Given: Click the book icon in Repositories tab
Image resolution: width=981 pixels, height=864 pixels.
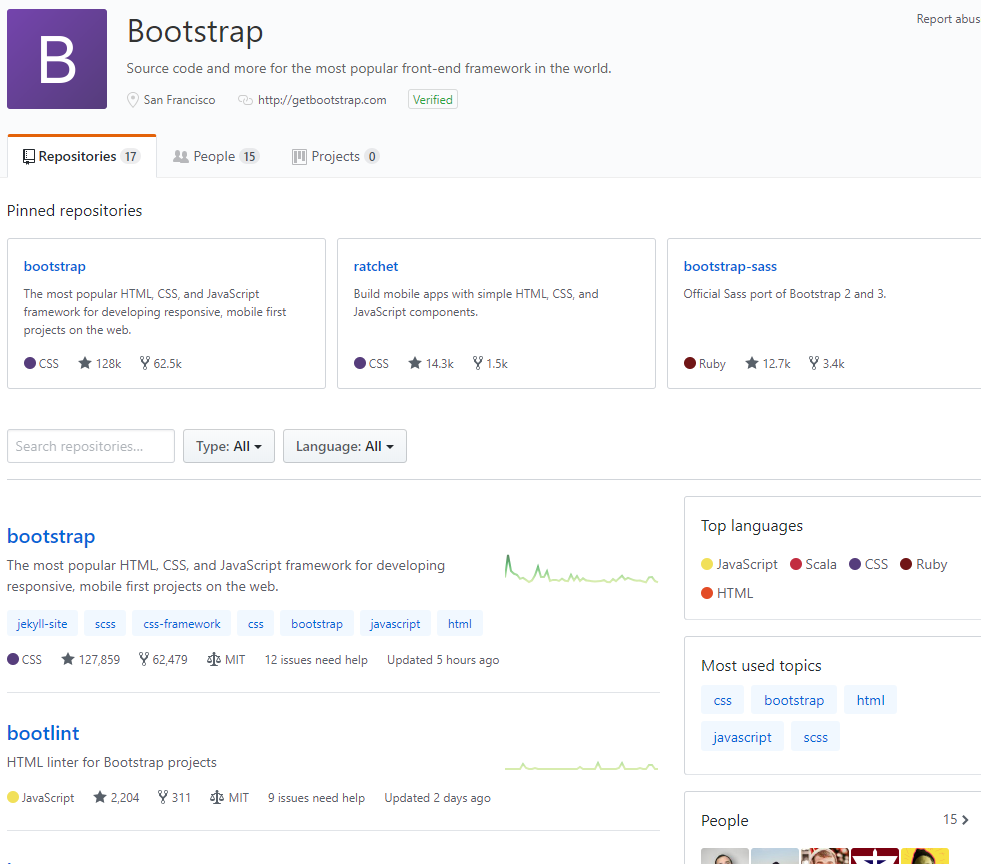Looking at the screenshot, I should (x=29, y=156).
